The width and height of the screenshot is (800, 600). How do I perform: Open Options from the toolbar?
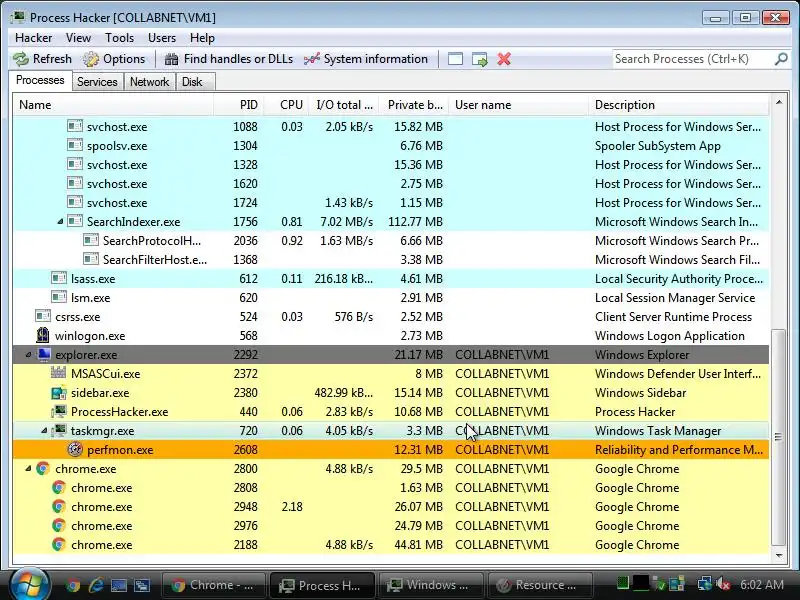pyautogui.click(x=114, y=59)
